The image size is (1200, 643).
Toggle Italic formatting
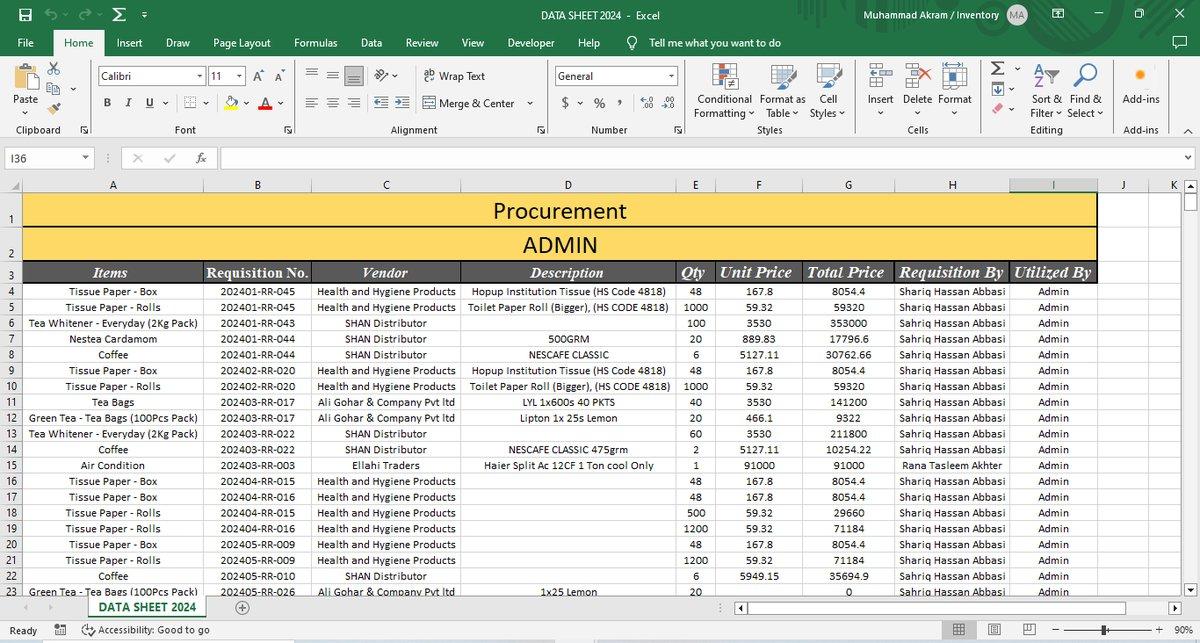pyautogui.click(x=129, y=103)
